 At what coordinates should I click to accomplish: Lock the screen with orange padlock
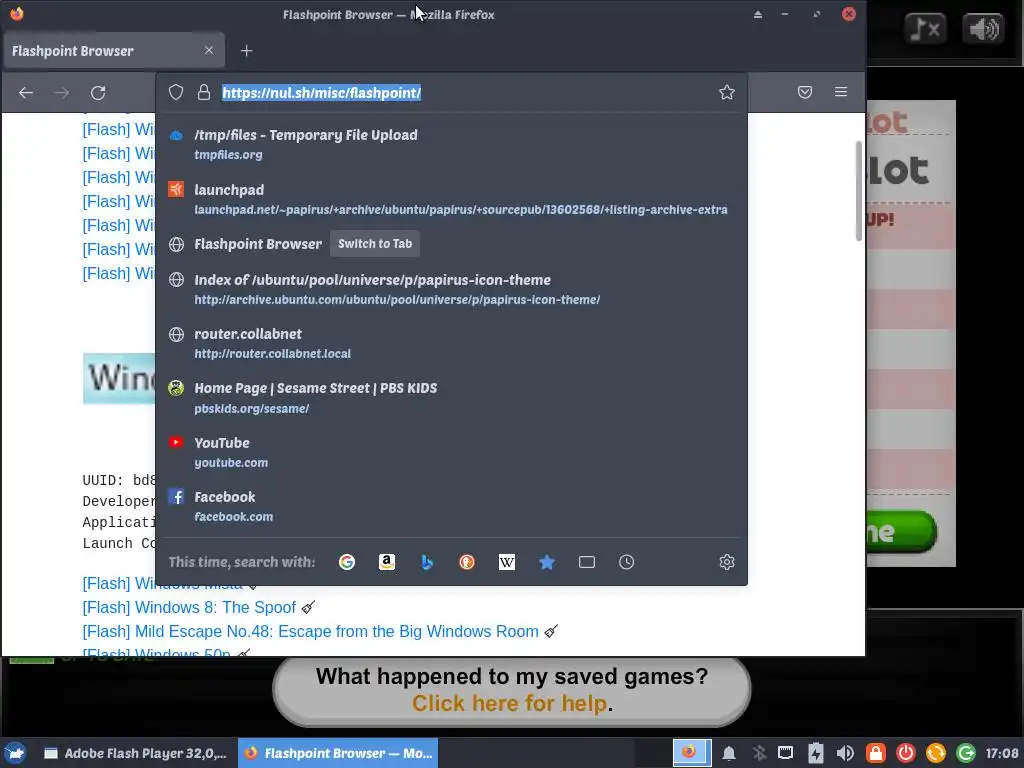point(875,753)
